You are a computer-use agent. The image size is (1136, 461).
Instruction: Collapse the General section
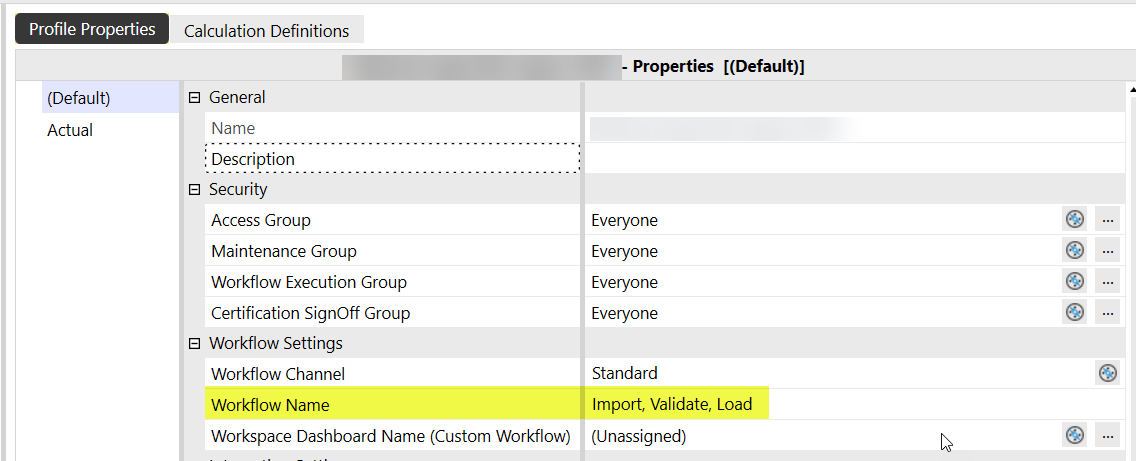click(x=195, y=98)
